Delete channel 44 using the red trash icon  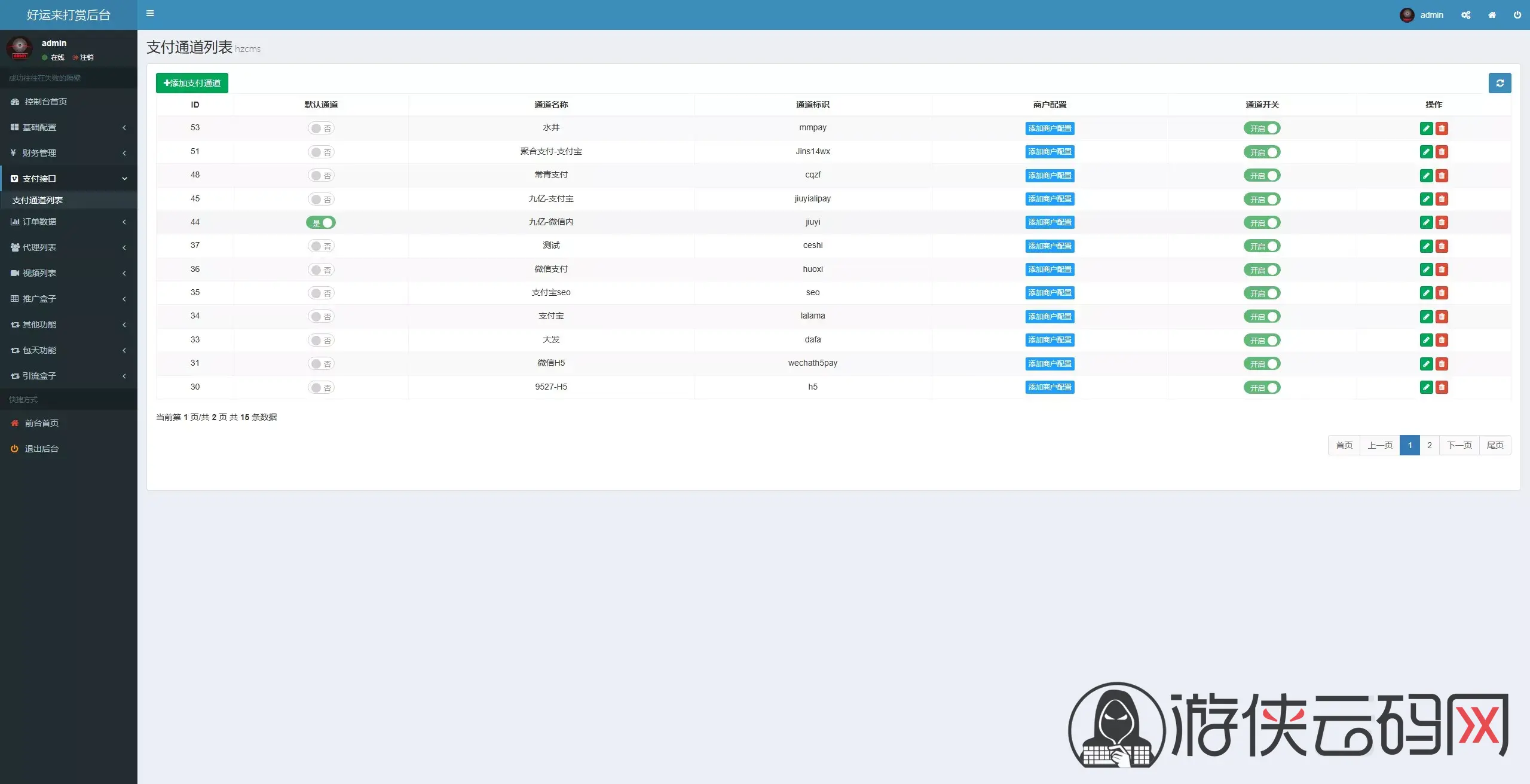pos(1442,222)
